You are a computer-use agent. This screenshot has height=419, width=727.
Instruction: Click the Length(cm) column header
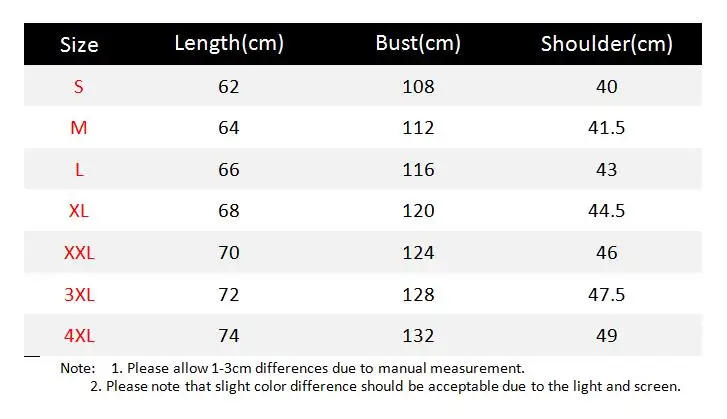pos(229,44)
